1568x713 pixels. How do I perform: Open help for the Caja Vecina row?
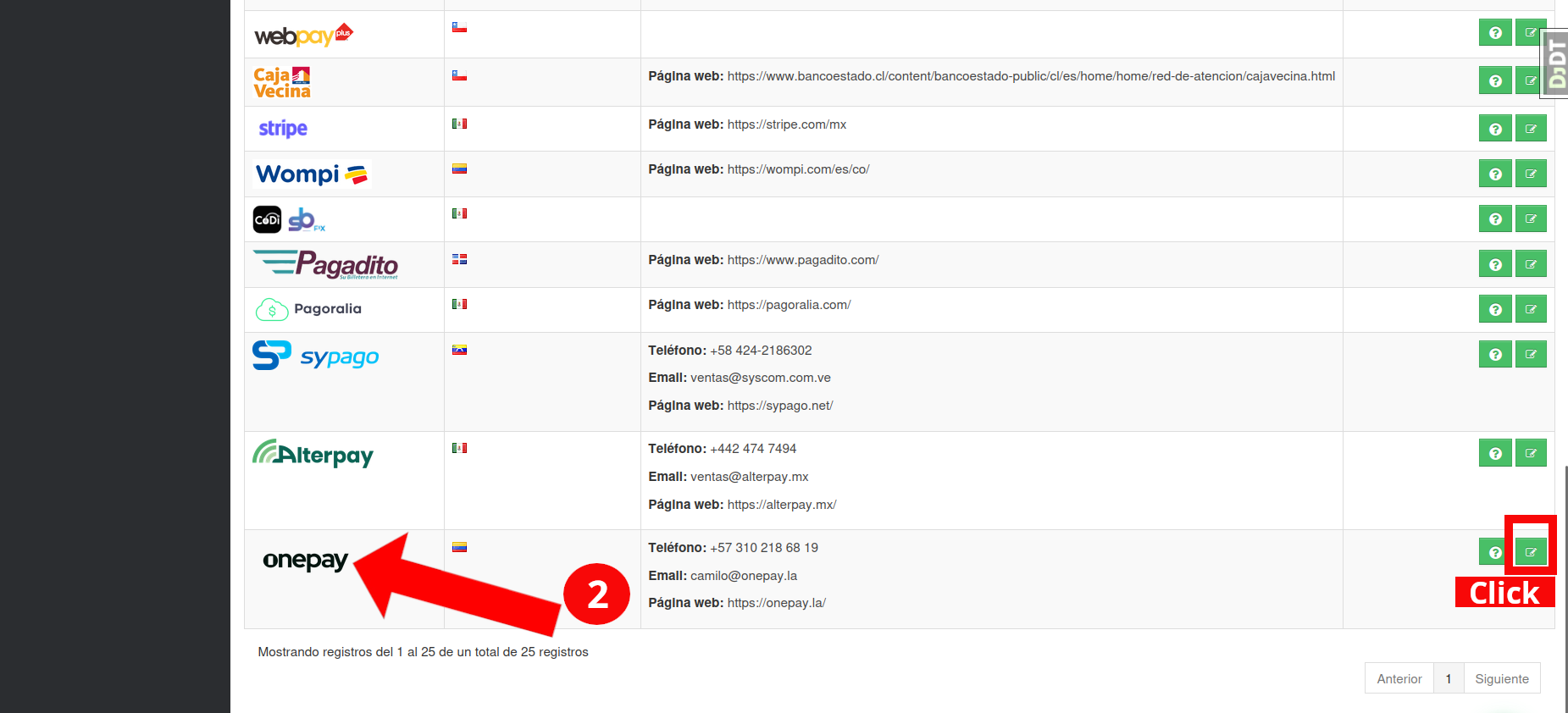click(1495, 80)
